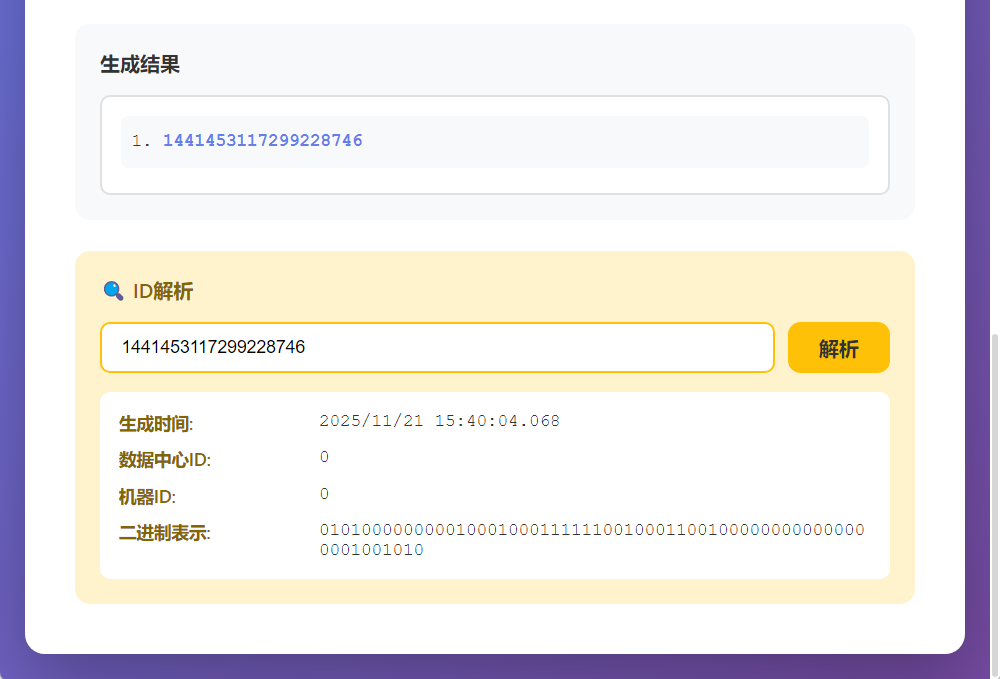Click the list number 1. in the results

pyautogui.click(x=141, y=141)
